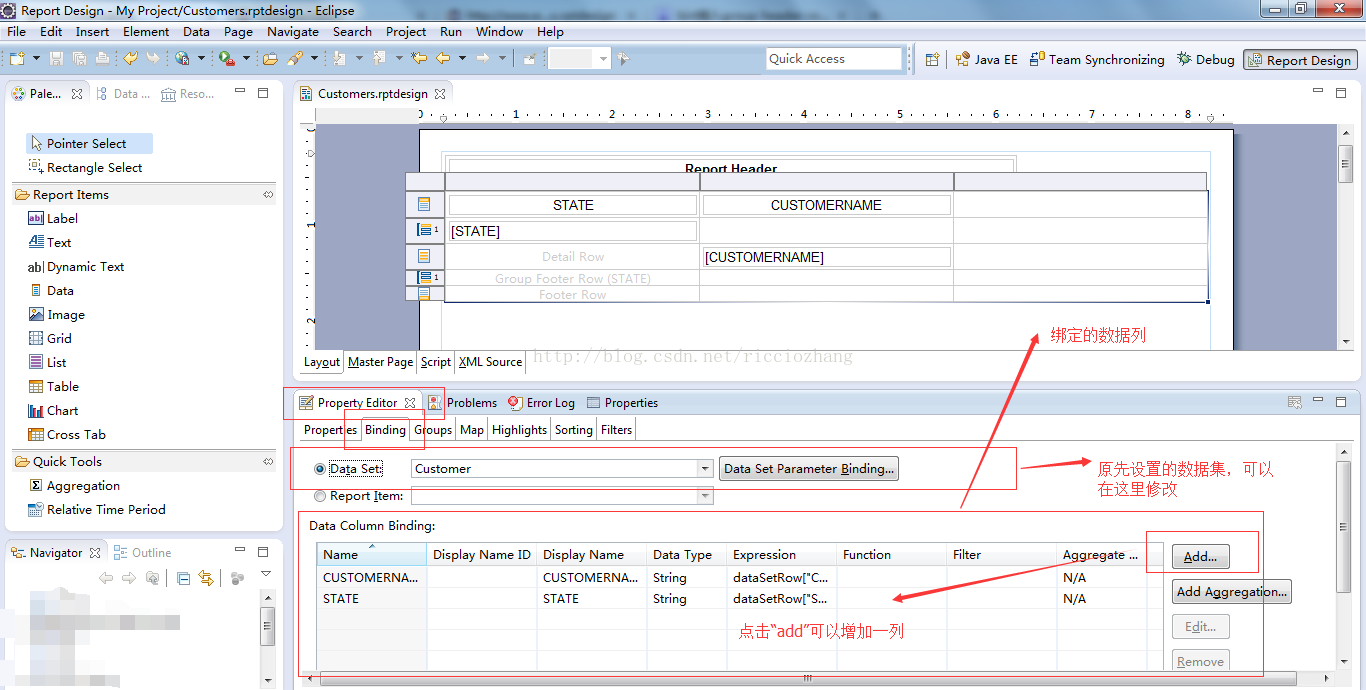Screen dimensions: 1366x690
Task: Open the Data Set Customer dropdown
Action: [x=705, y=469]
